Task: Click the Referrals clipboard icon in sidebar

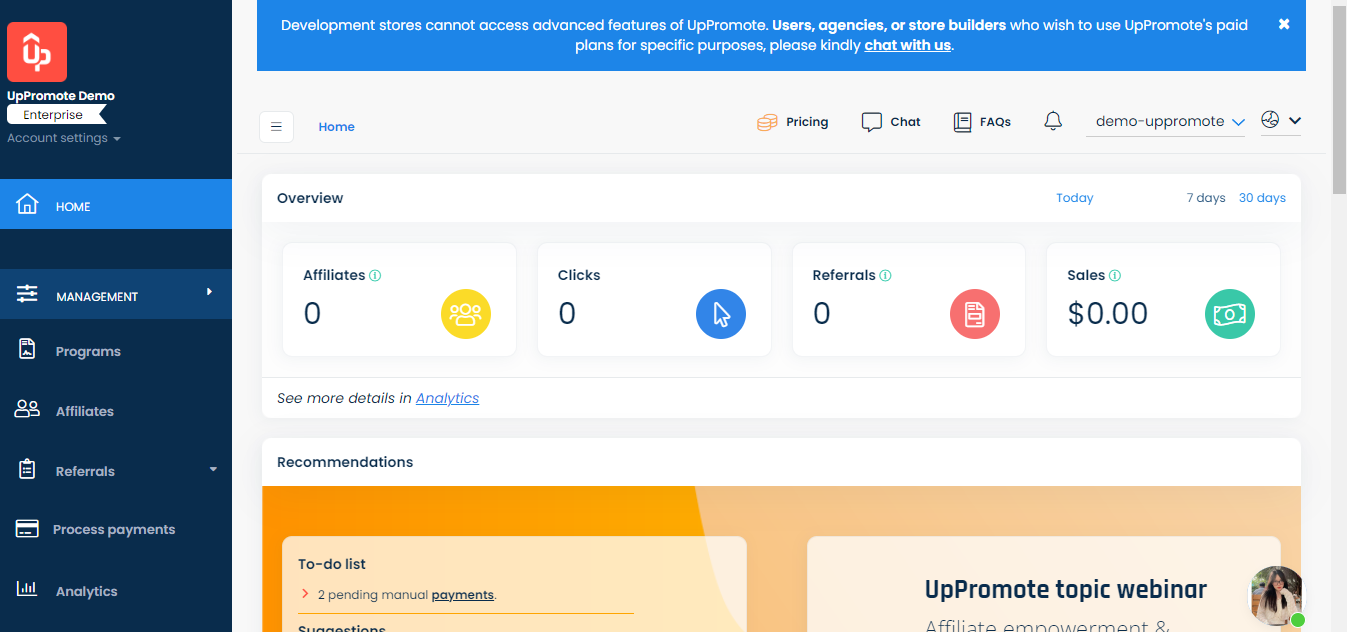Action: (27, 469)
